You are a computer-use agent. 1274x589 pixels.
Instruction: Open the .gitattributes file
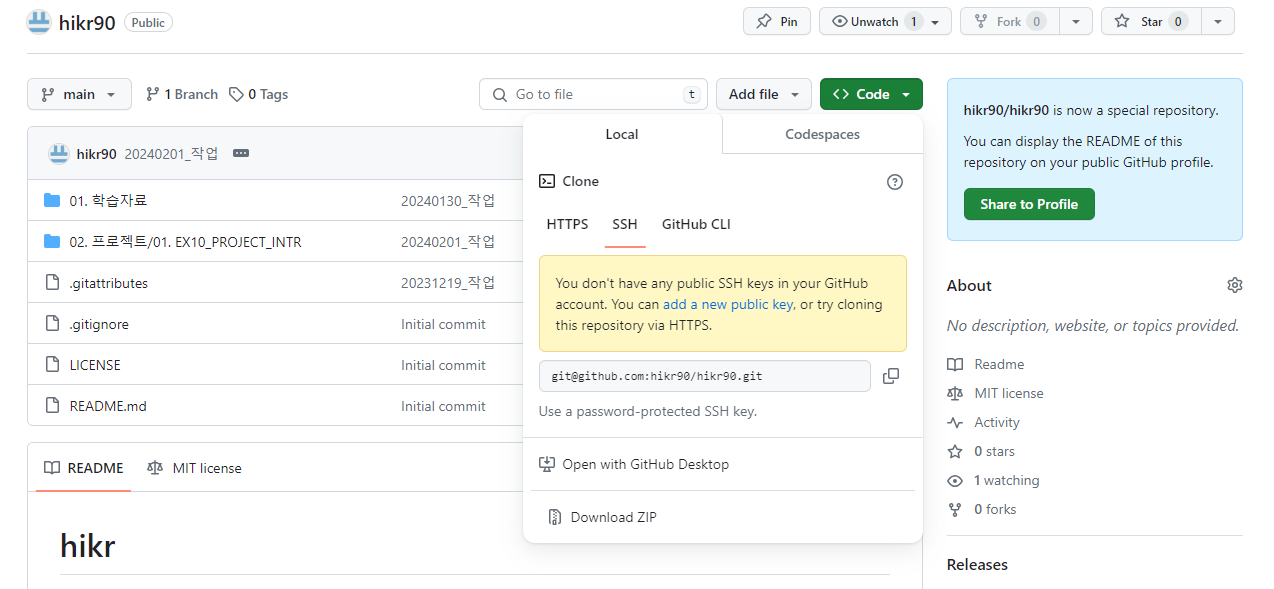click(109, 283)
